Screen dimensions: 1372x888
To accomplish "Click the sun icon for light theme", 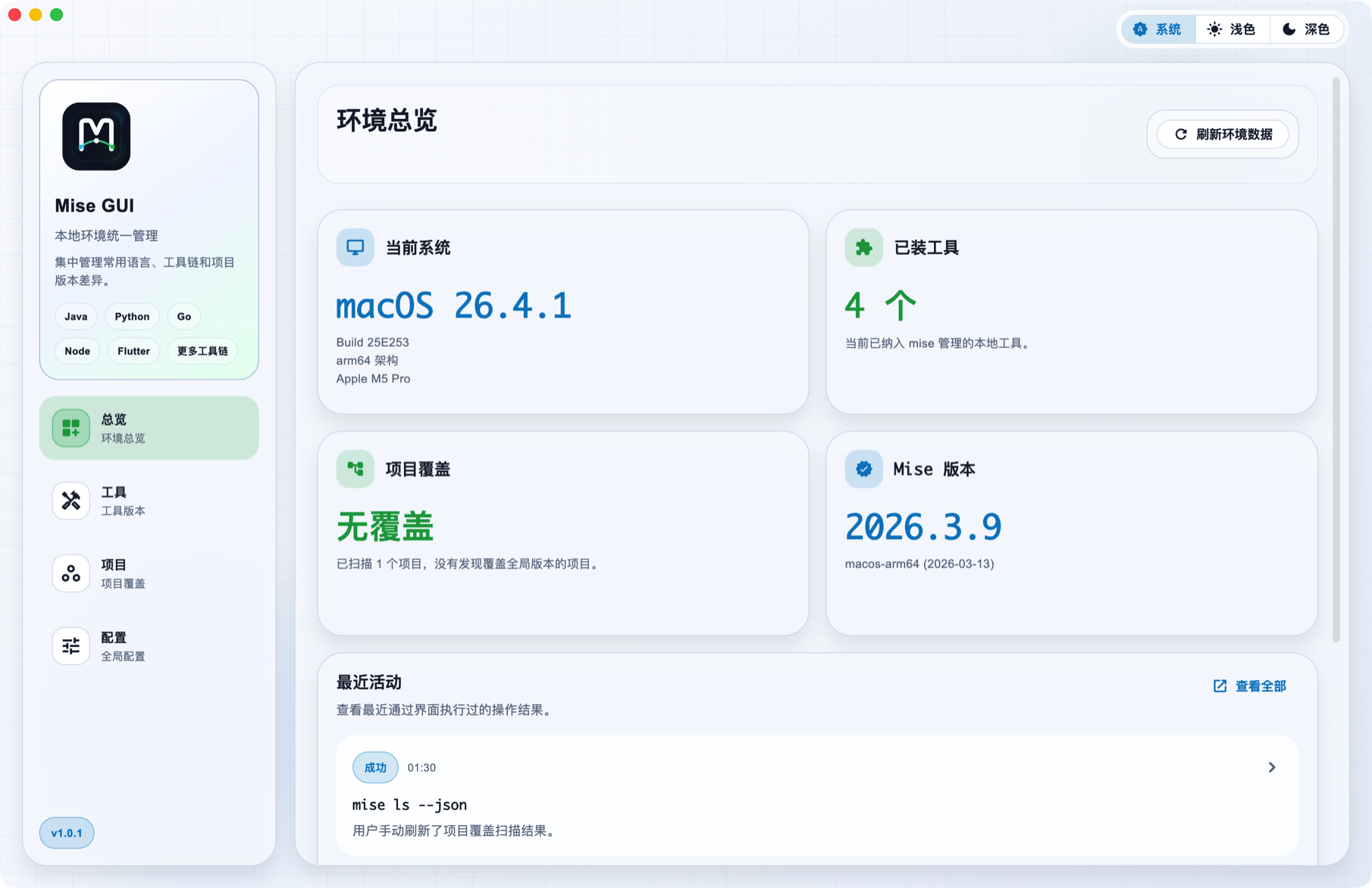I will 1214,30.
